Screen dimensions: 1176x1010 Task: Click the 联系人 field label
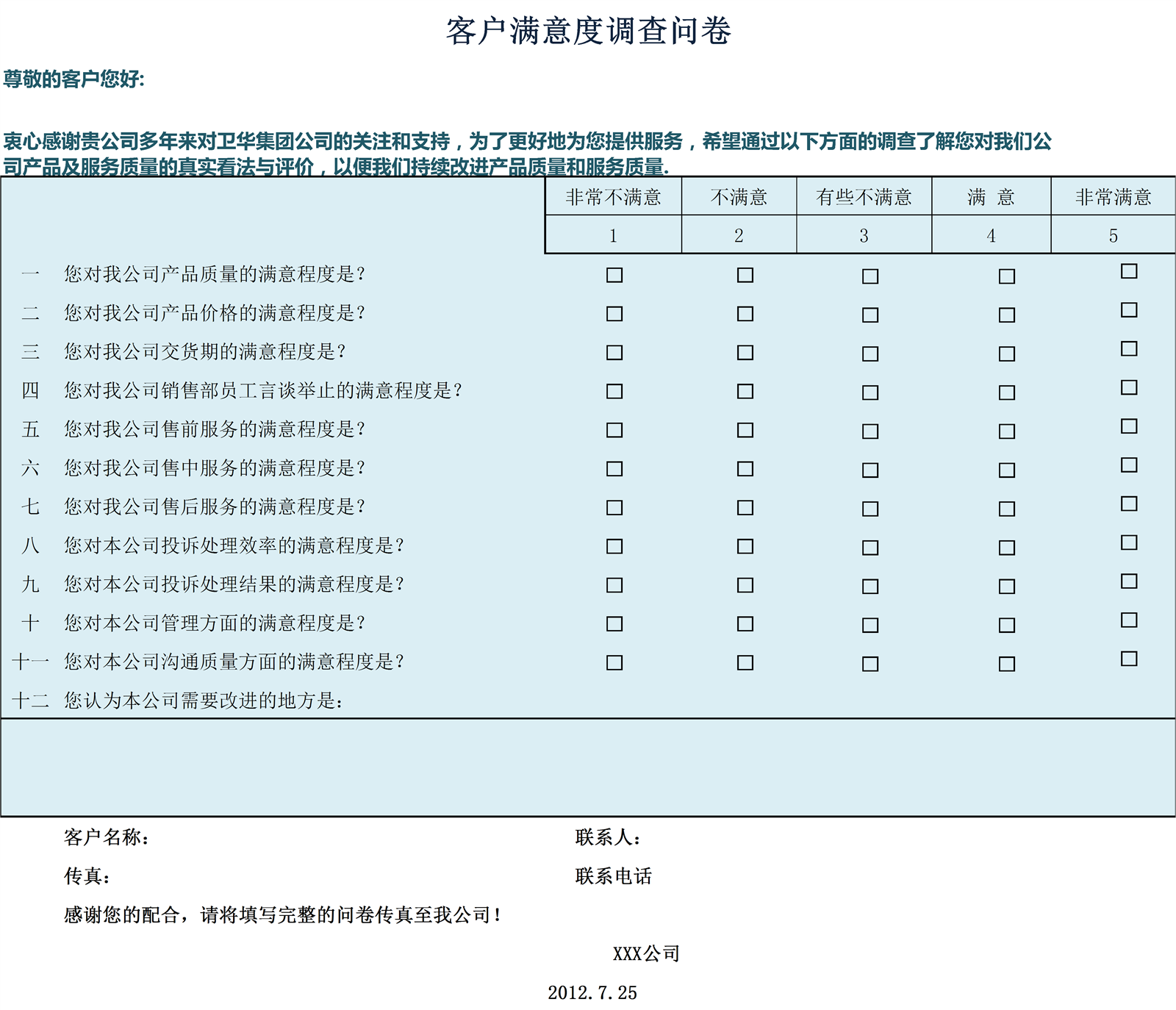click(608, 837)
